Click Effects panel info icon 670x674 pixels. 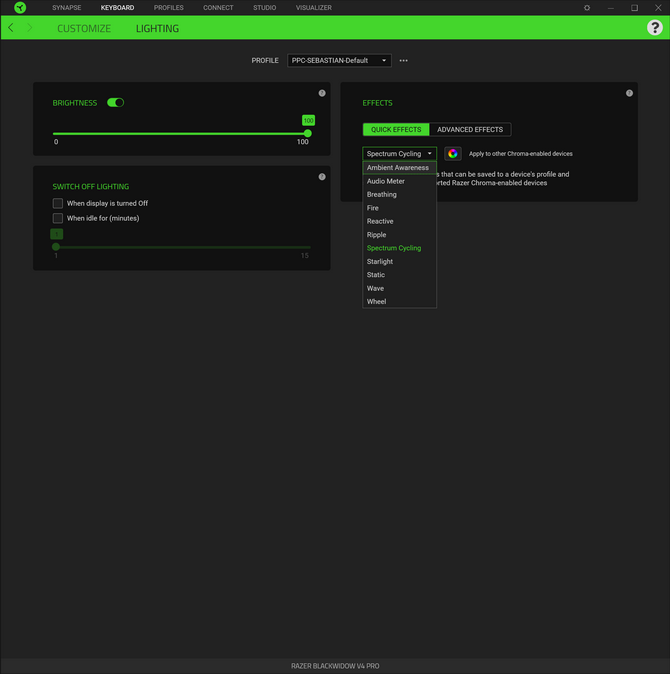pos(629,93)
